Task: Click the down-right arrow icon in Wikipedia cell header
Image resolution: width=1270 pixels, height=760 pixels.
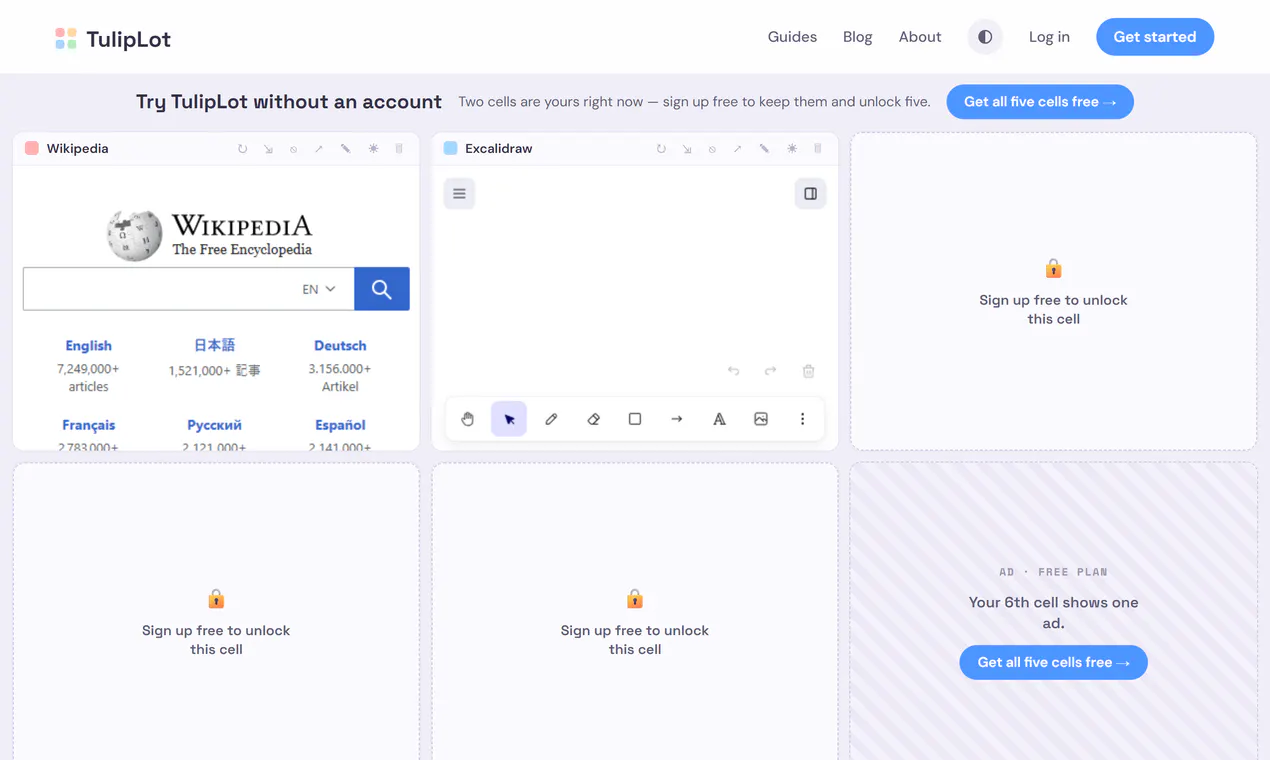Action: 268,149
